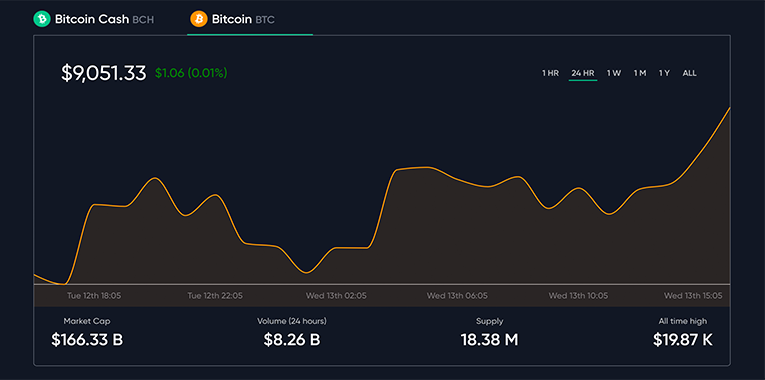Set chart range to 1 HR
765x380 pixels.
tap(550, 73)
